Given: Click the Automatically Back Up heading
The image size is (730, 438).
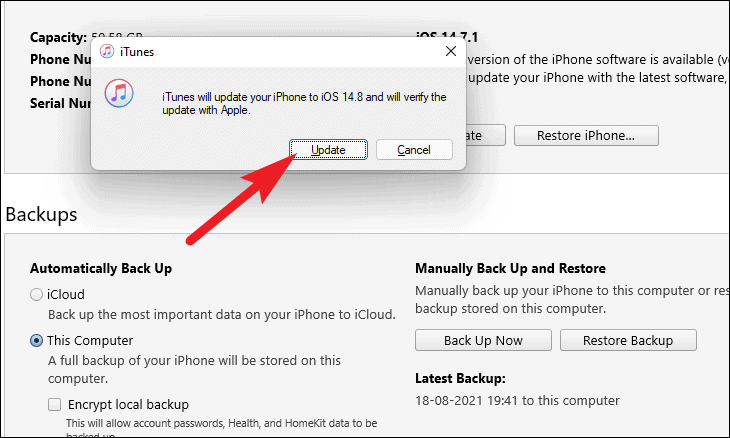Looking at the screenshot, I should [x=101, y=268].
